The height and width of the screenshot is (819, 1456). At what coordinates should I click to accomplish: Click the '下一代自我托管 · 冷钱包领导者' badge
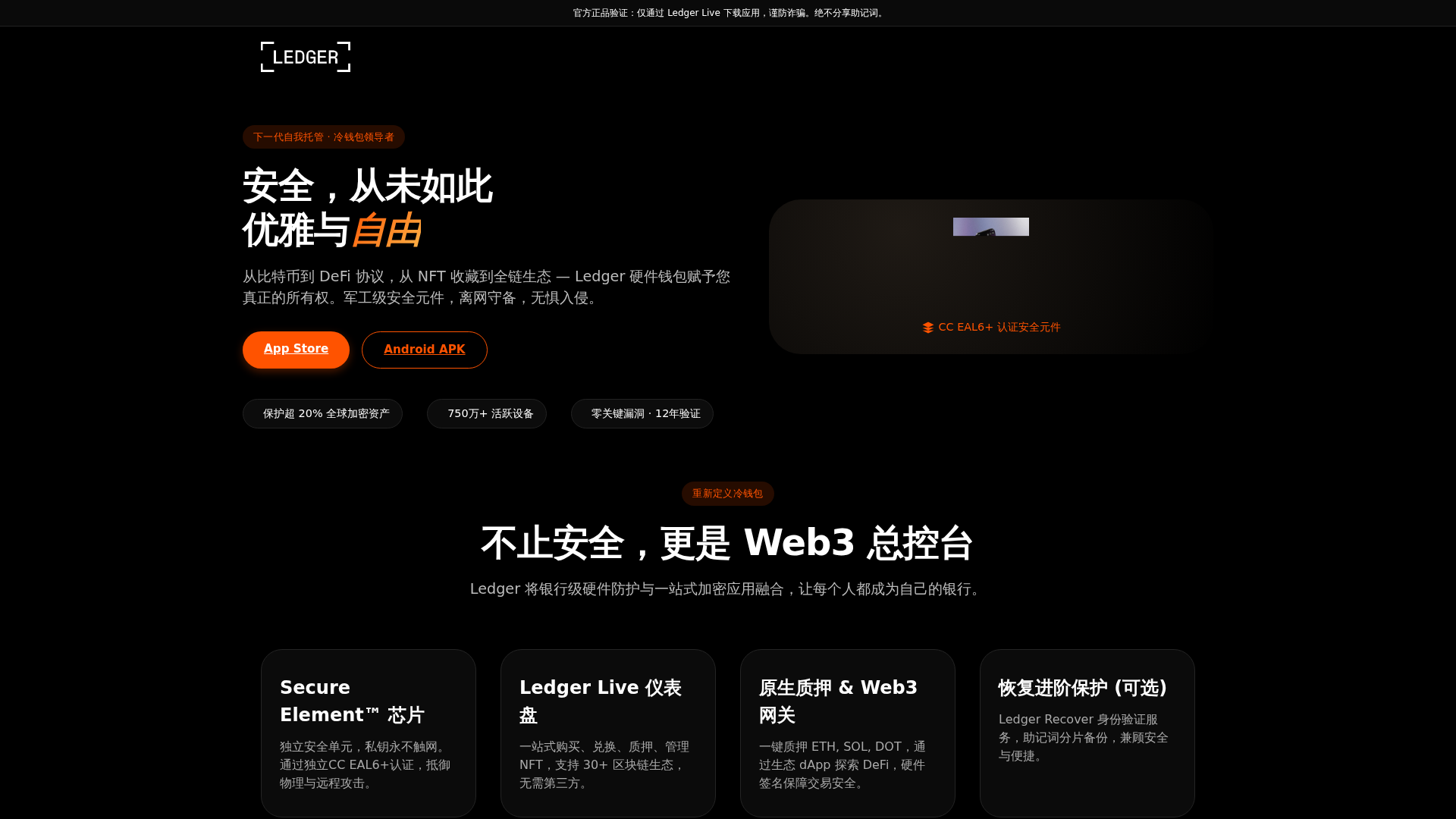[324, 137]
